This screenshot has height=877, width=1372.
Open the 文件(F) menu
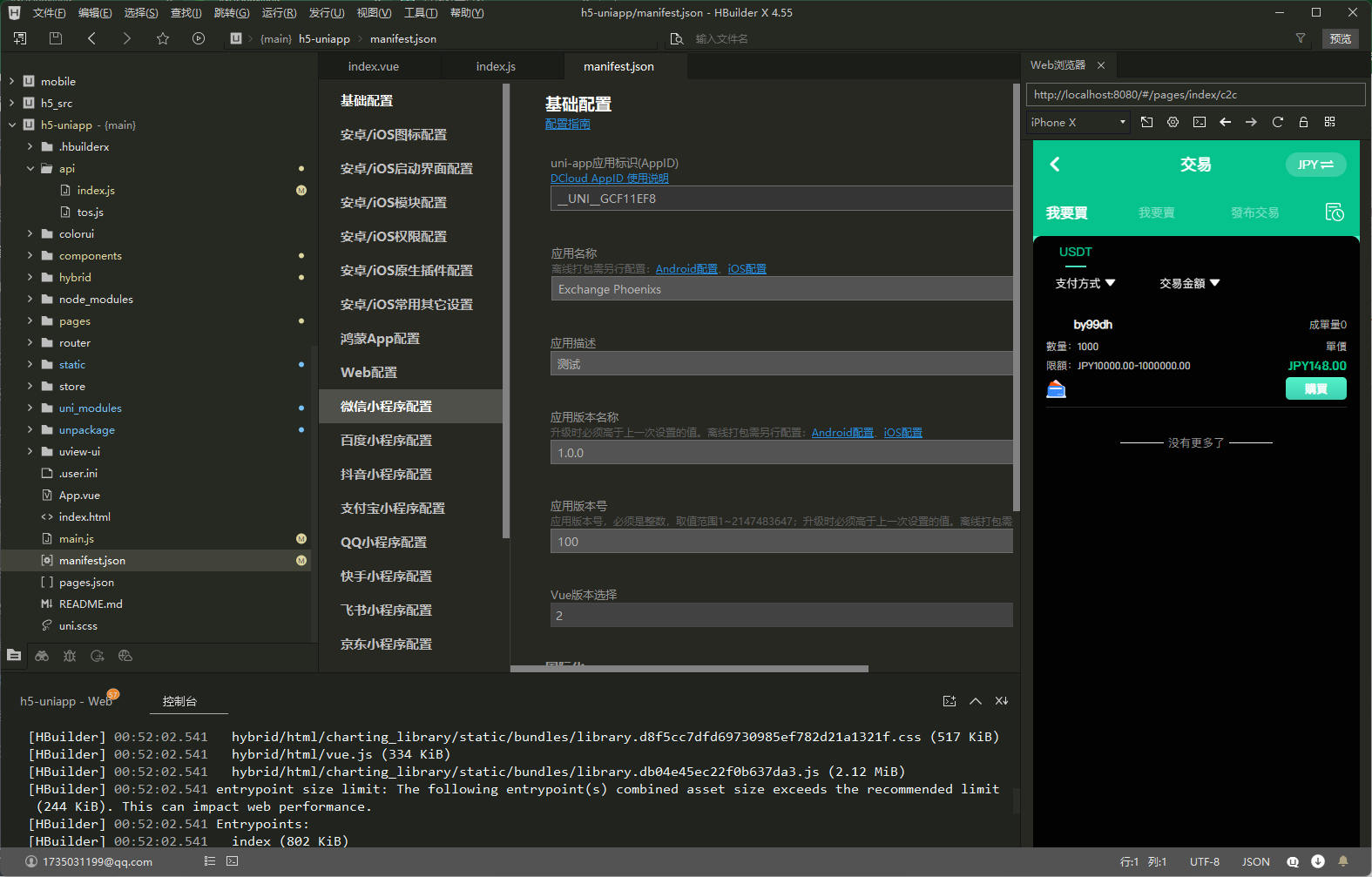(49, 12)
